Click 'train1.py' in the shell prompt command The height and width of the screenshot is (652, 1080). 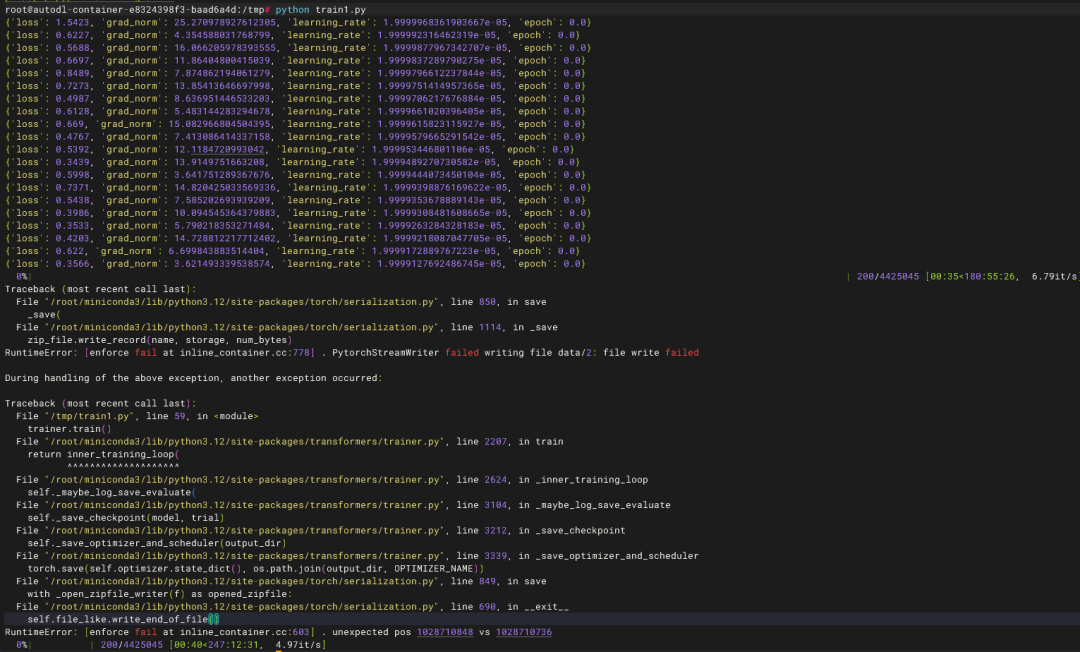(340, 10)
